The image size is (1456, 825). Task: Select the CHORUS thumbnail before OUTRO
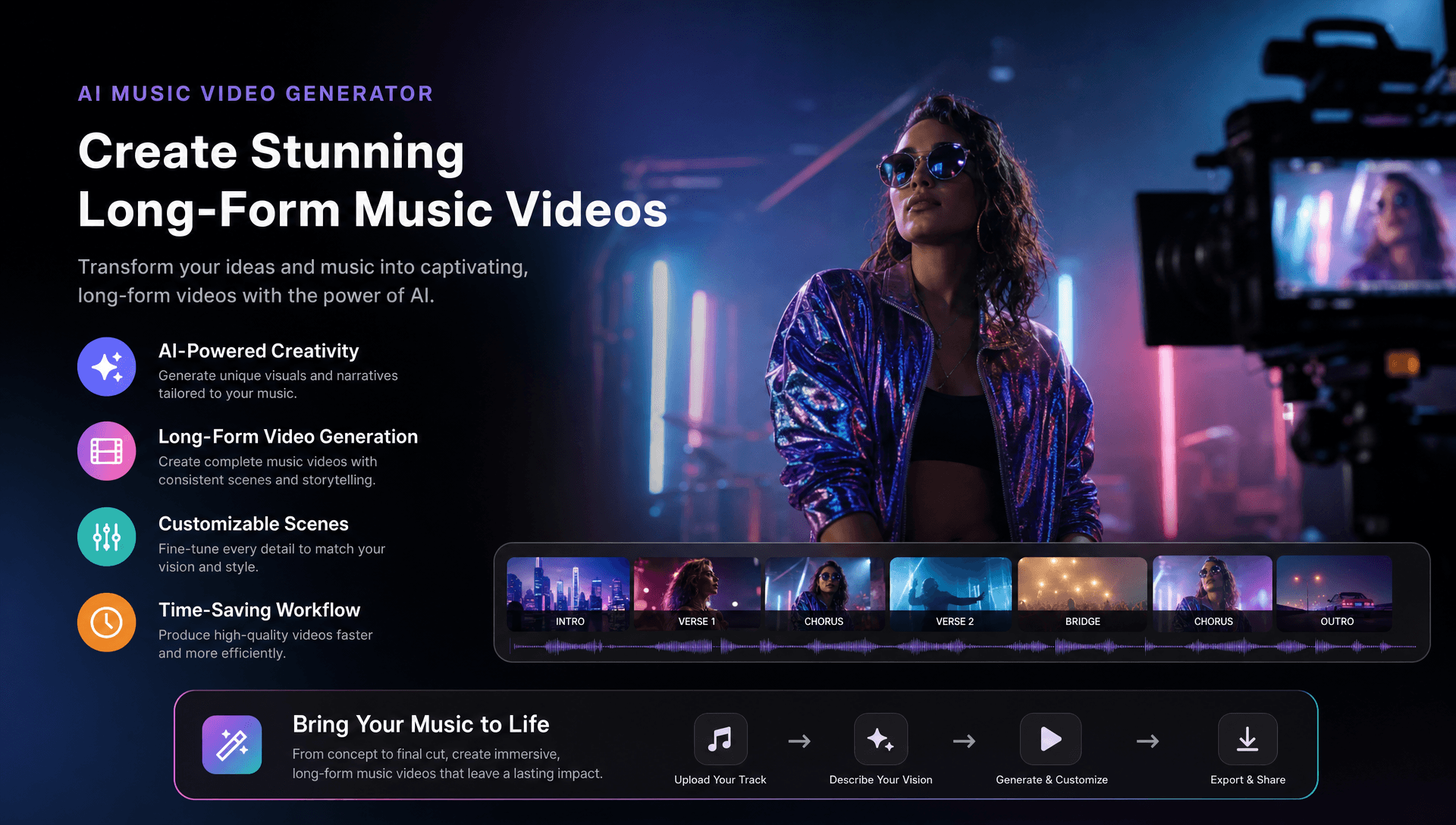pos(1213,594)
